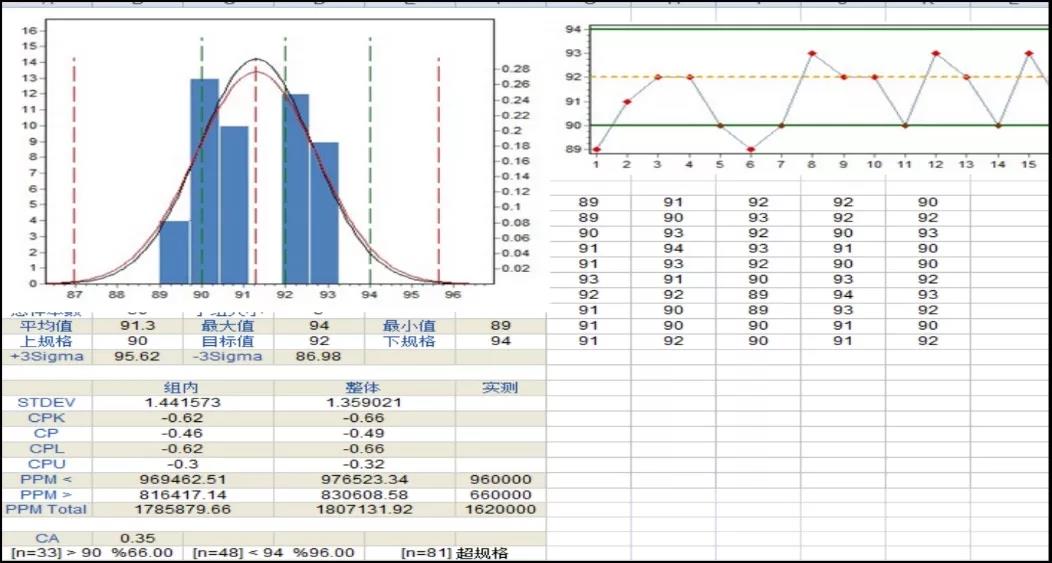Select the 平均值 value cell 91.3

(137, 326)
